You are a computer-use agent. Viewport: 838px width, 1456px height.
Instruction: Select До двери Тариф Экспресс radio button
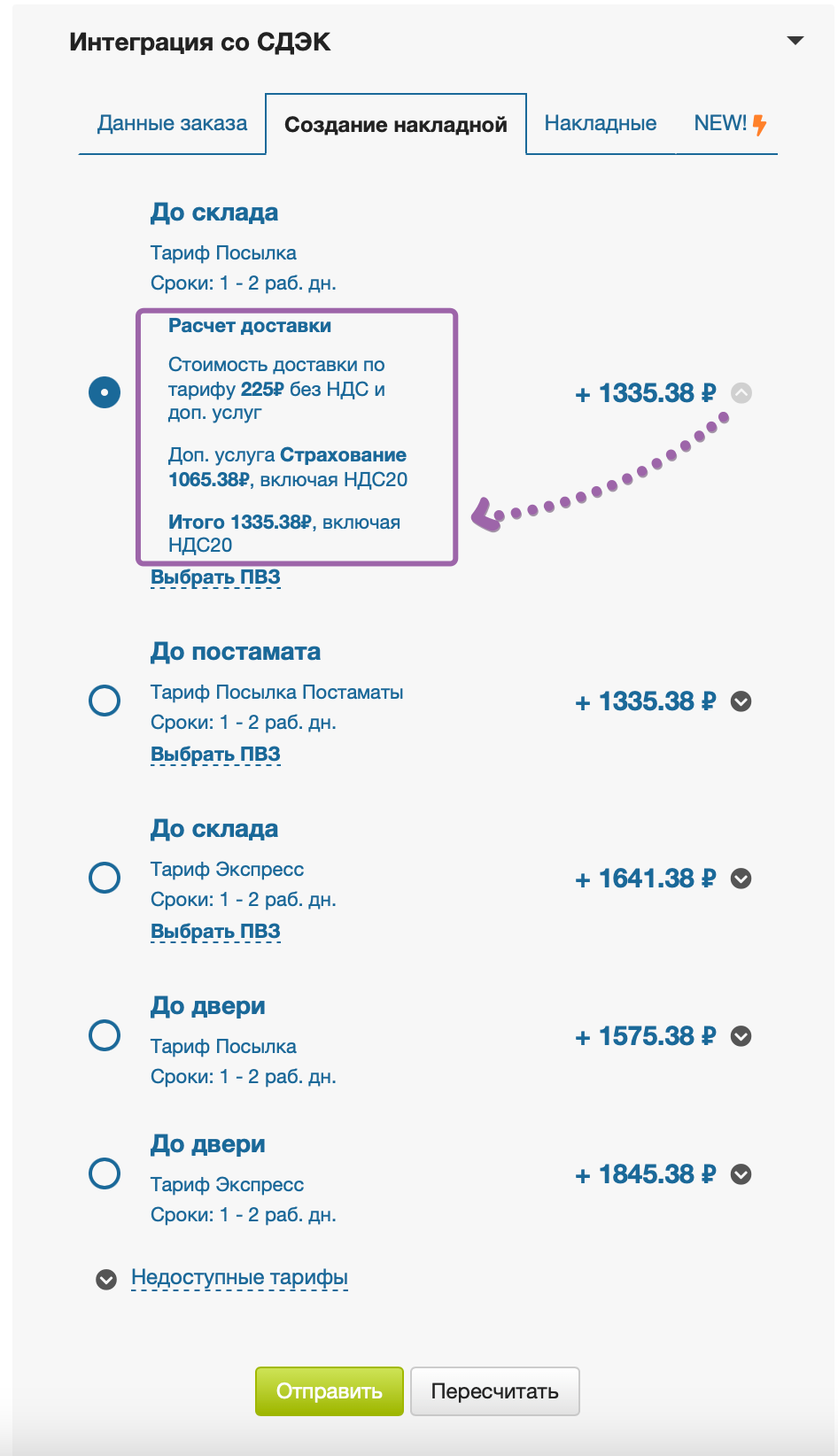coord(105,1173)
